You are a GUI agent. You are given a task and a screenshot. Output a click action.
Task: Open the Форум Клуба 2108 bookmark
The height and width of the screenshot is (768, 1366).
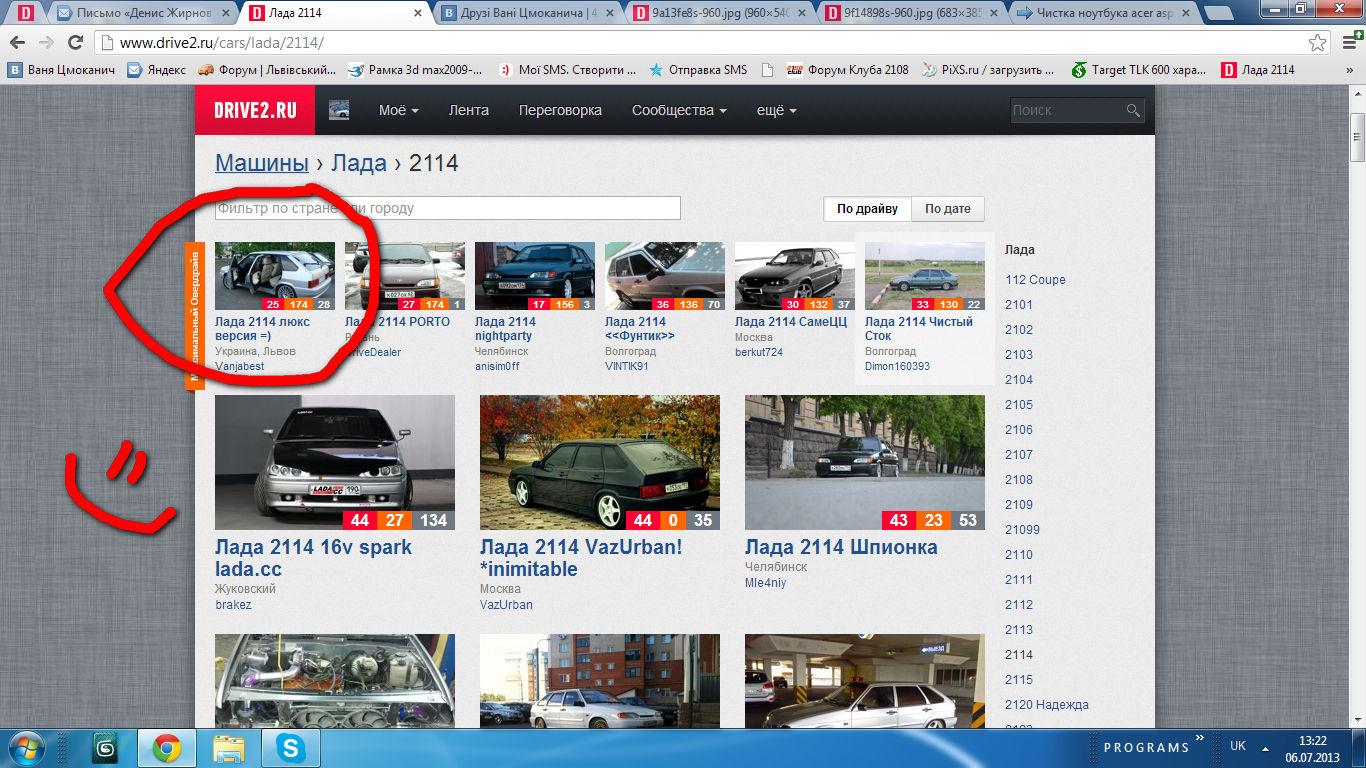(848, 70)
